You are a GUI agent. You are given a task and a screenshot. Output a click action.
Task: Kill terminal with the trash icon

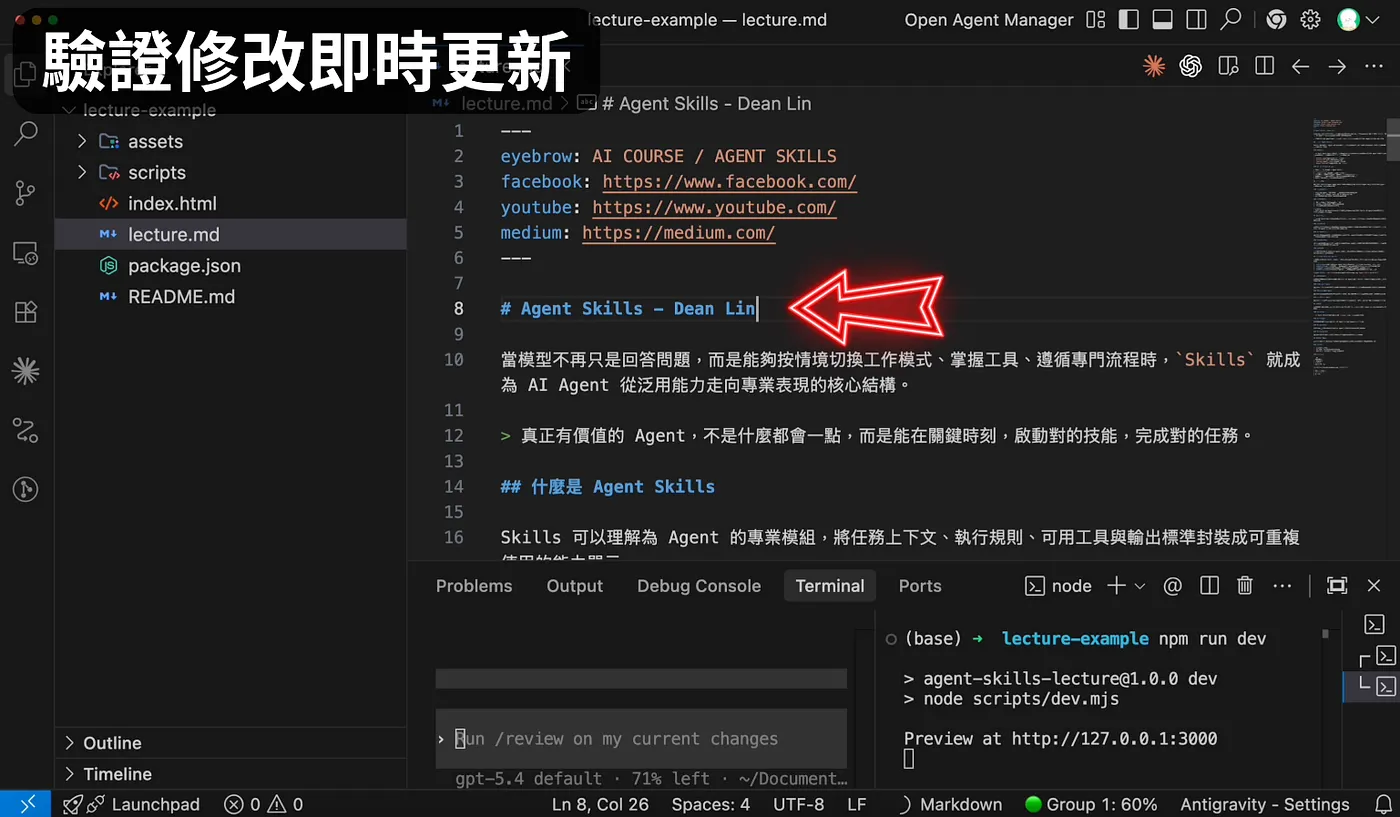tap(1245, 586)
